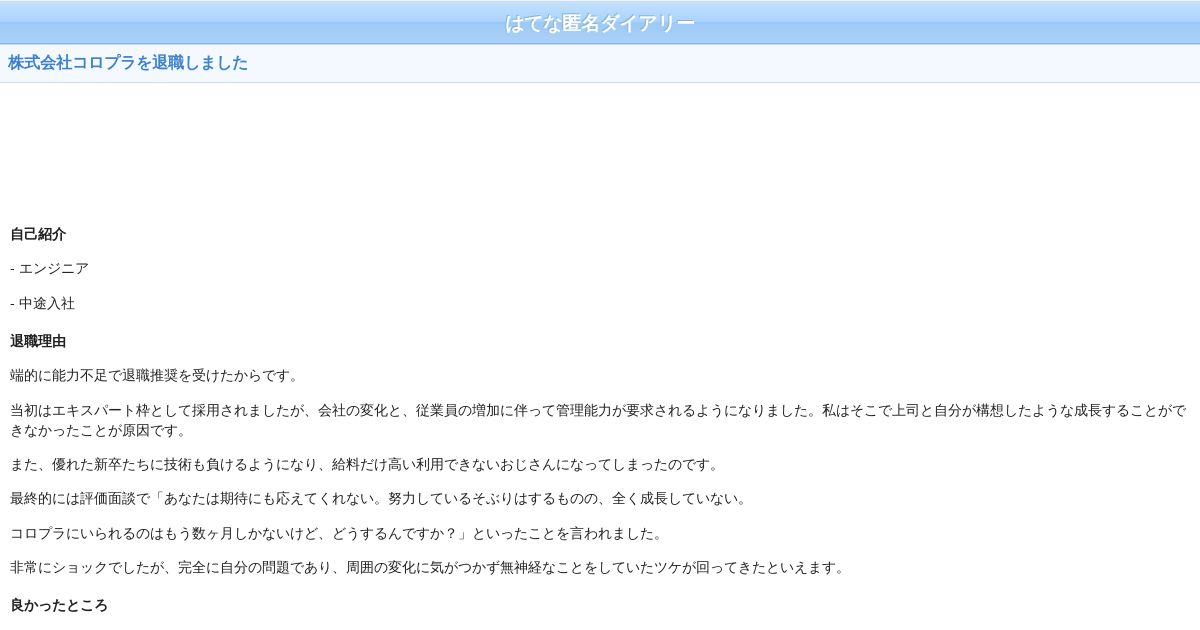Click the paragraph starting 当初はエキスパート枠

click(598, 420)
